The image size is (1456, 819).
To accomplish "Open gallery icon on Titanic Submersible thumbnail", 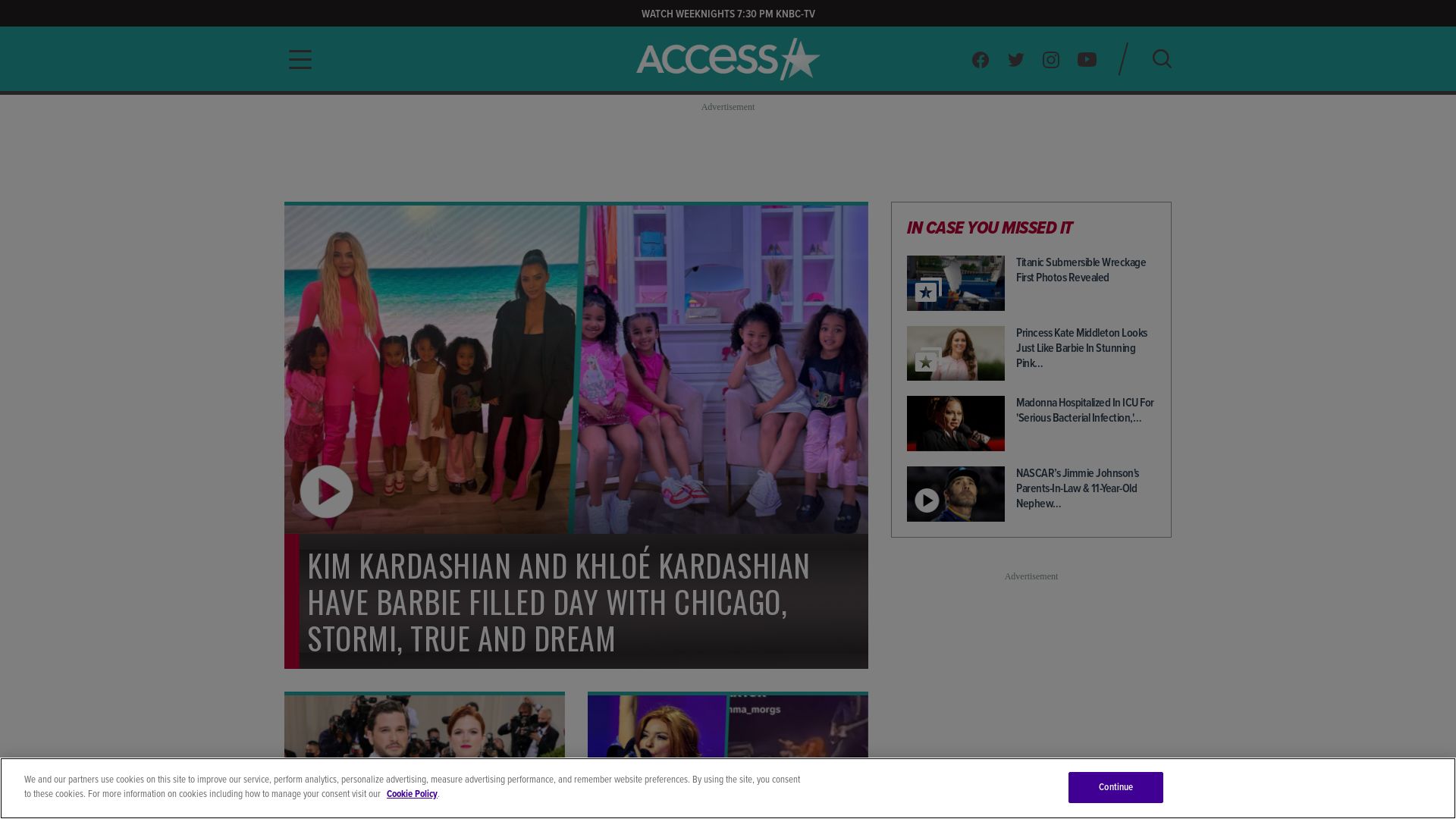I will pyautogui.click(x=927, y=290).
